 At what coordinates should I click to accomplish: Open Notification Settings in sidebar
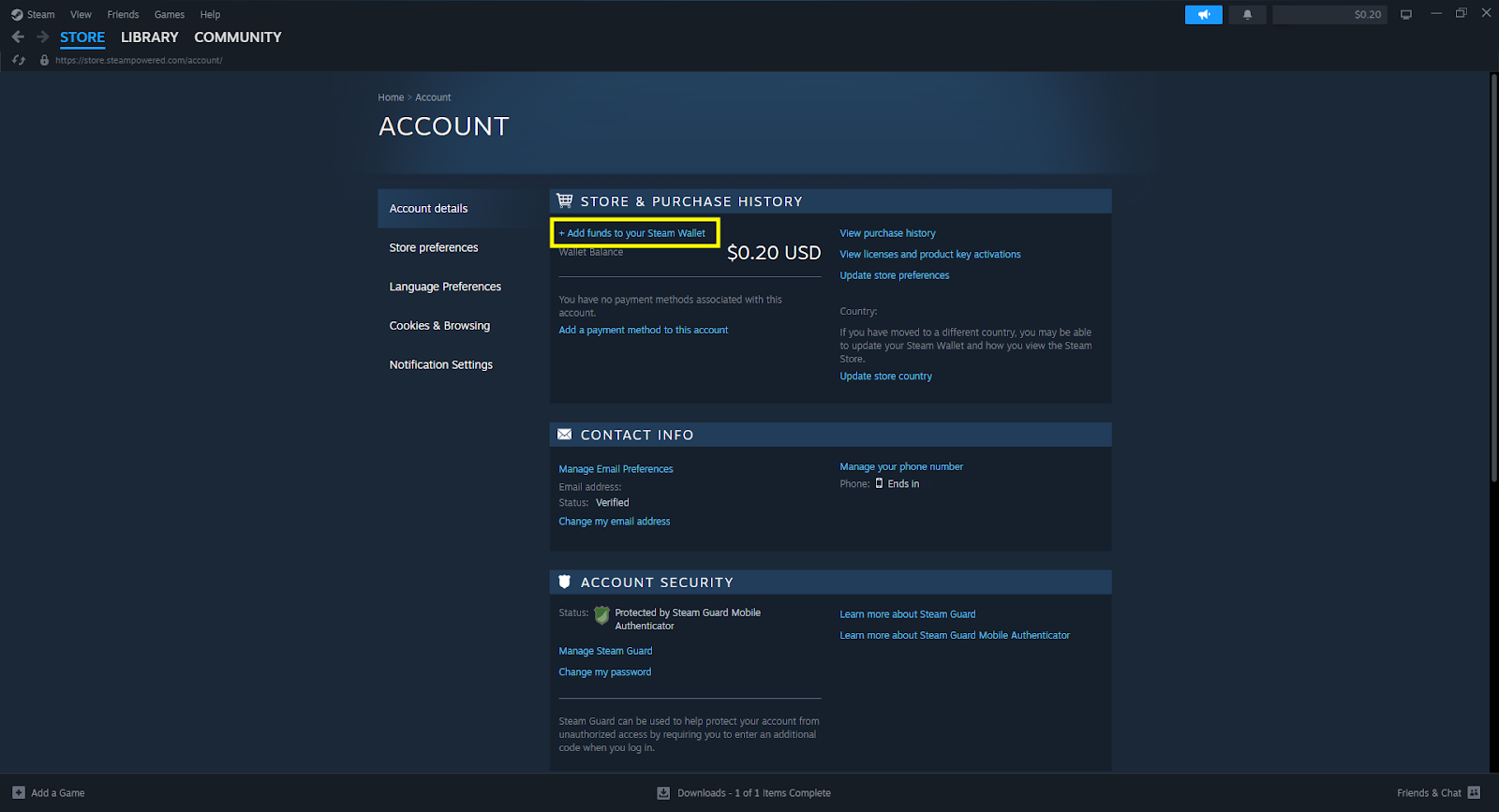(440, 365)
